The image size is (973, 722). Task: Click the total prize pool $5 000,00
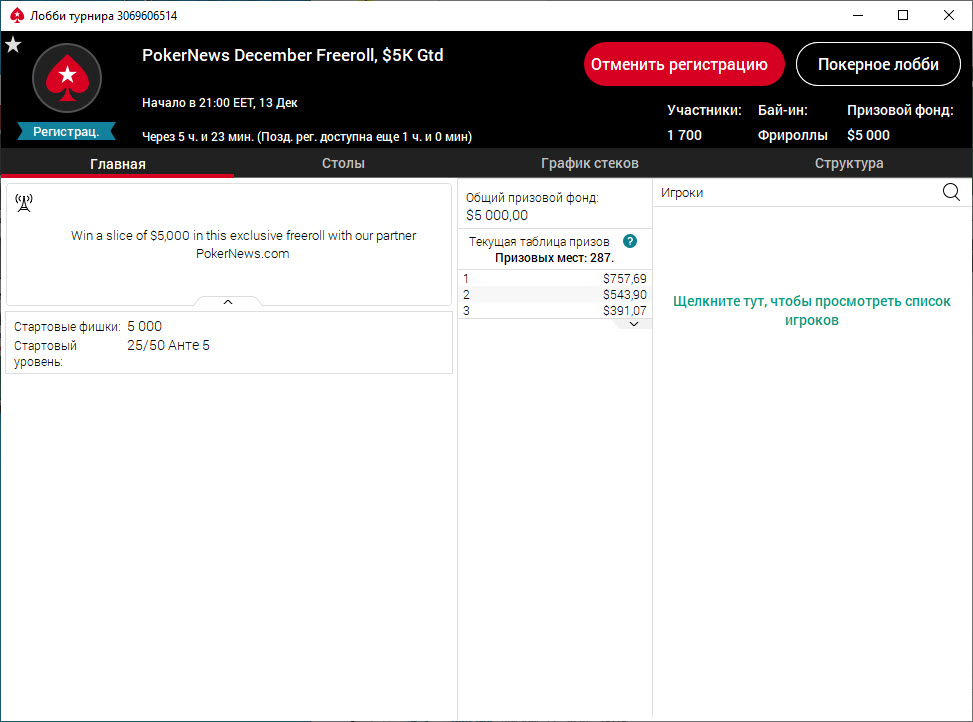pyautogui.click(x=497, y=215)
